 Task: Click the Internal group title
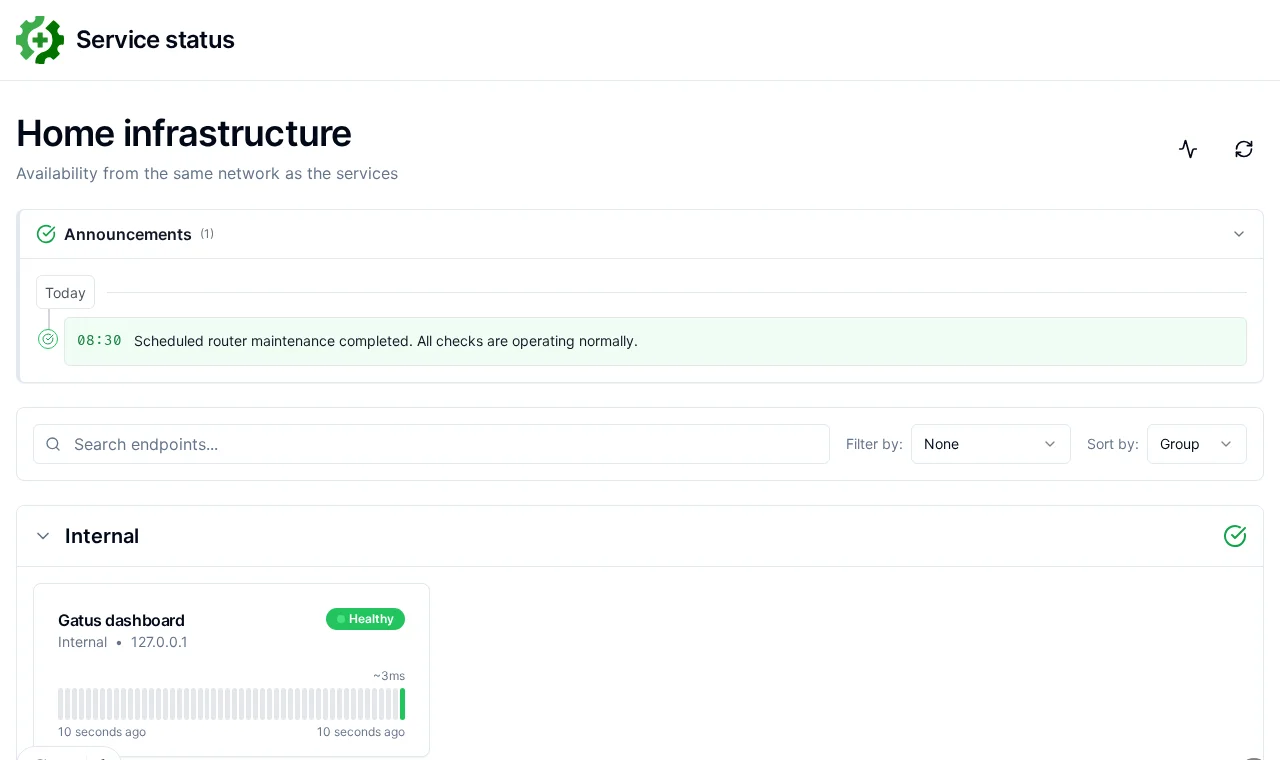pyautogui.click(x=102, y=536)
